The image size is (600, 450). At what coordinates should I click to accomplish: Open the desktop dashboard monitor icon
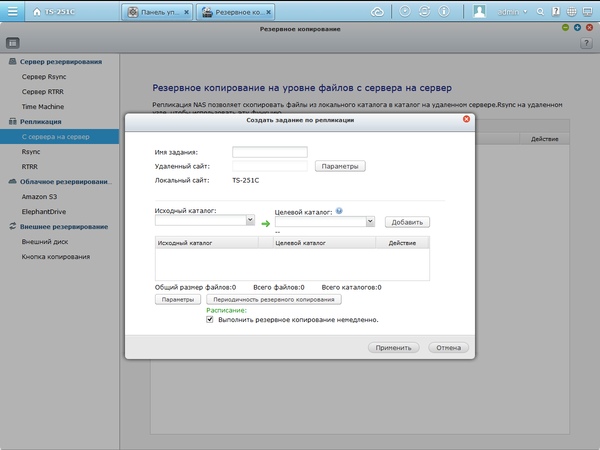(x=587, y=12)
